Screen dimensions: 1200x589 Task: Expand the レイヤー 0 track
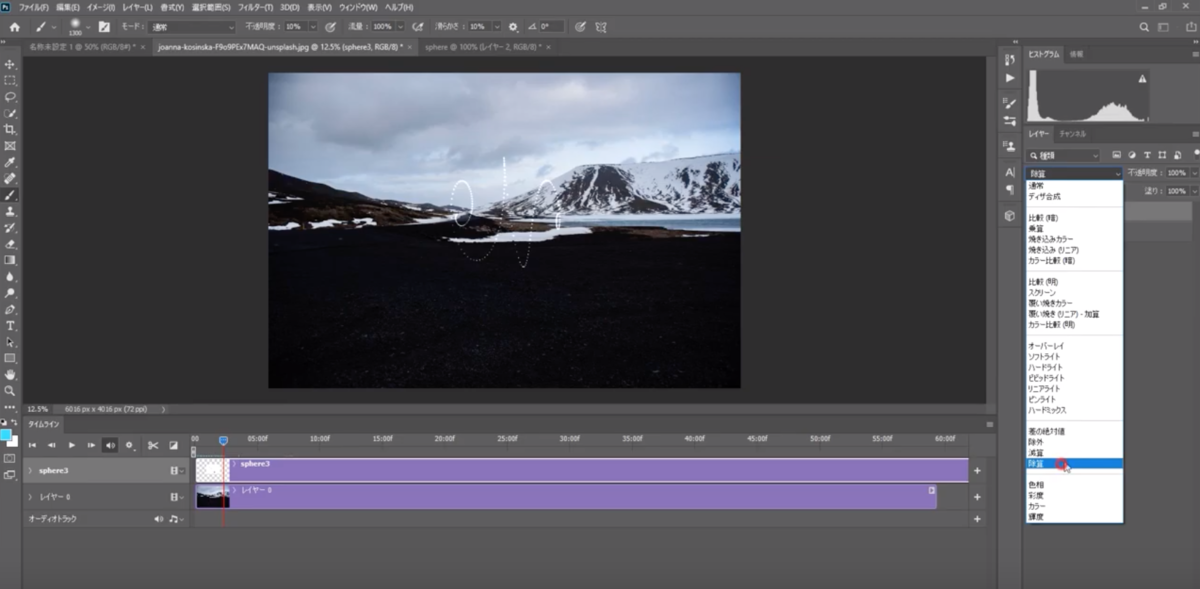[x=30, y=496]
